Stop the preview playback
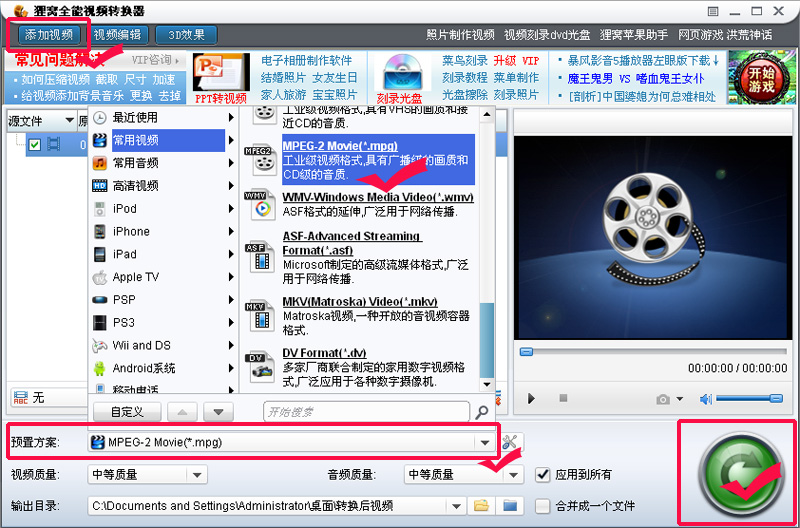The height and width of the screenshot is (528, 800). coord(563,397)
